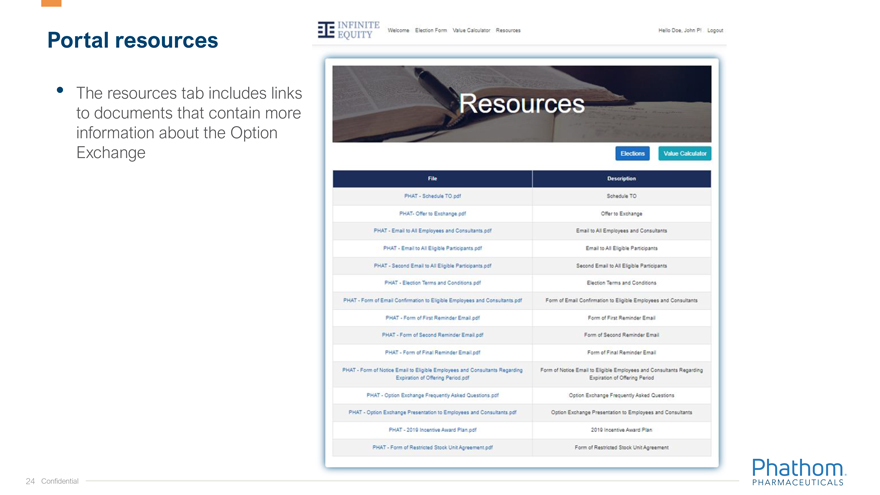Click the Resources banner image

click(x=522, y=104)
